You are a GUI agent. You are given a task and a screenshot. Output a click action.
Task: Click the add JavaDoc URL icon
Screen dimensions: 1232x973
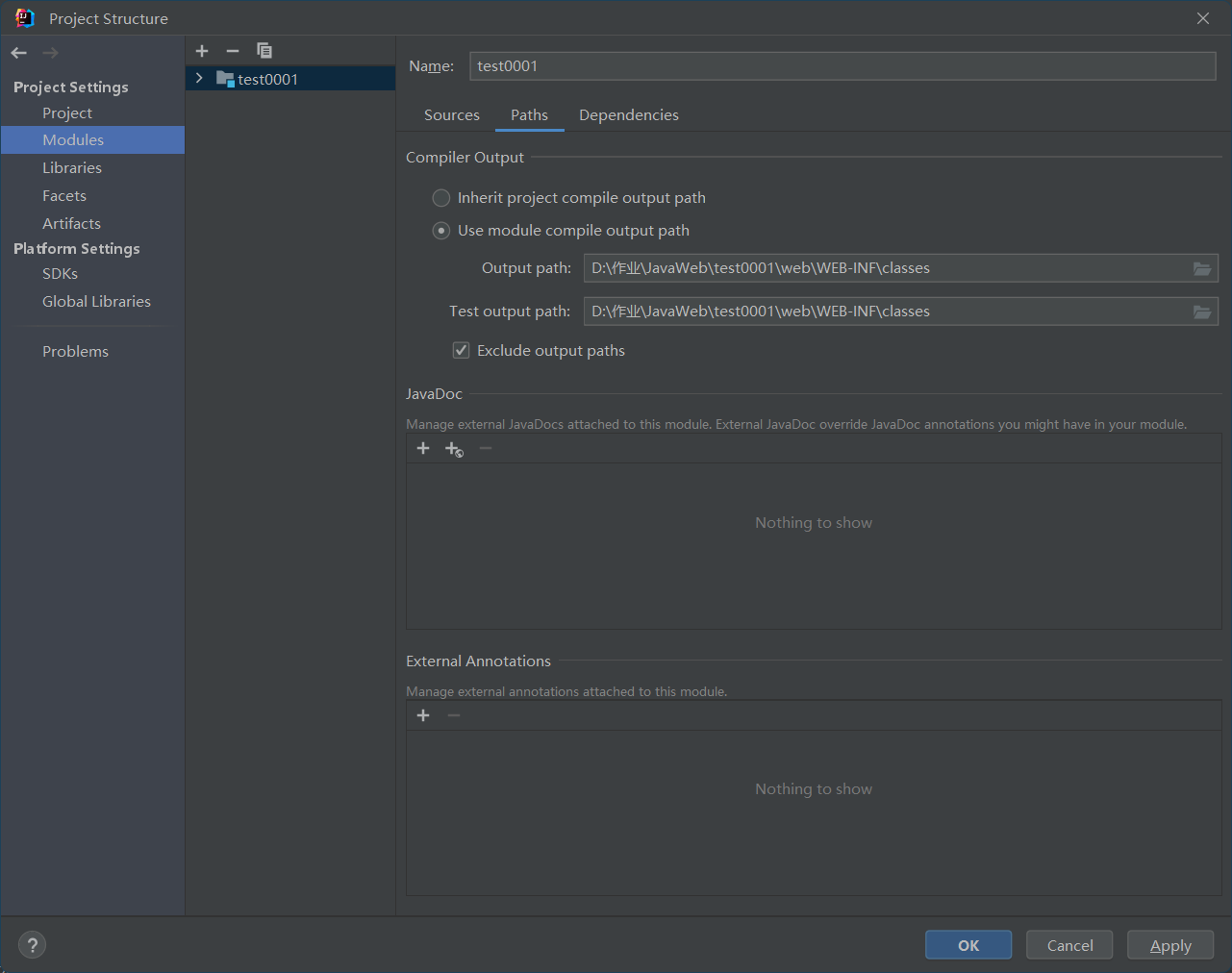click(454, 449)
